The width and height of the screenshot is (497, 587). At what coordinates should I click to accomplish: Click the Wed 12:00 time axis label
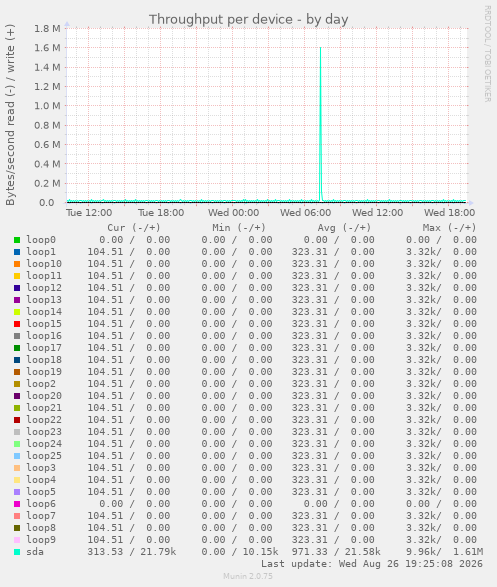(377, 213)
